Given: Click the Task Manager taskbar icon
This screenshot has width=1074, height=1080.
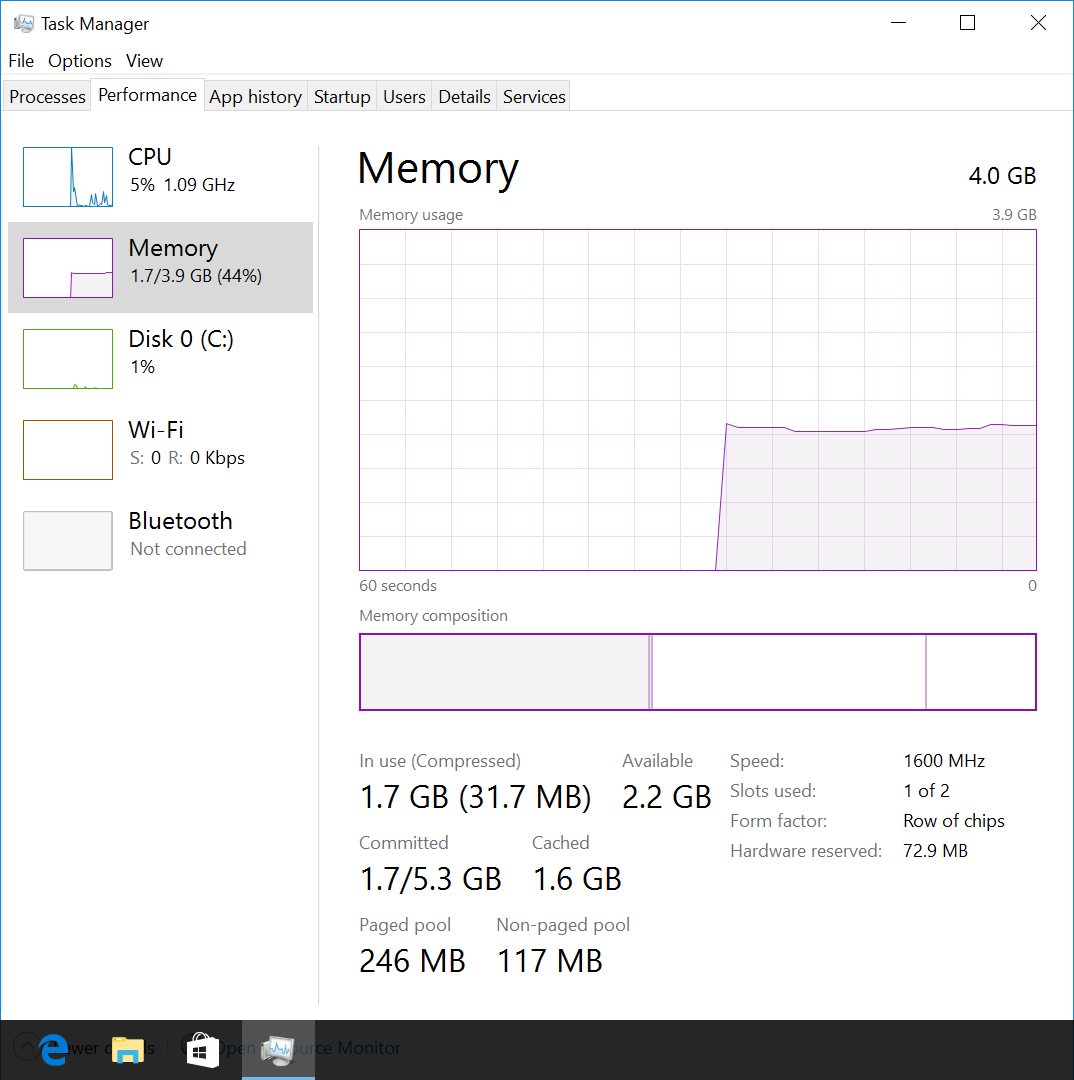Looking at the screenshot, I should [x=278, y=1050].
